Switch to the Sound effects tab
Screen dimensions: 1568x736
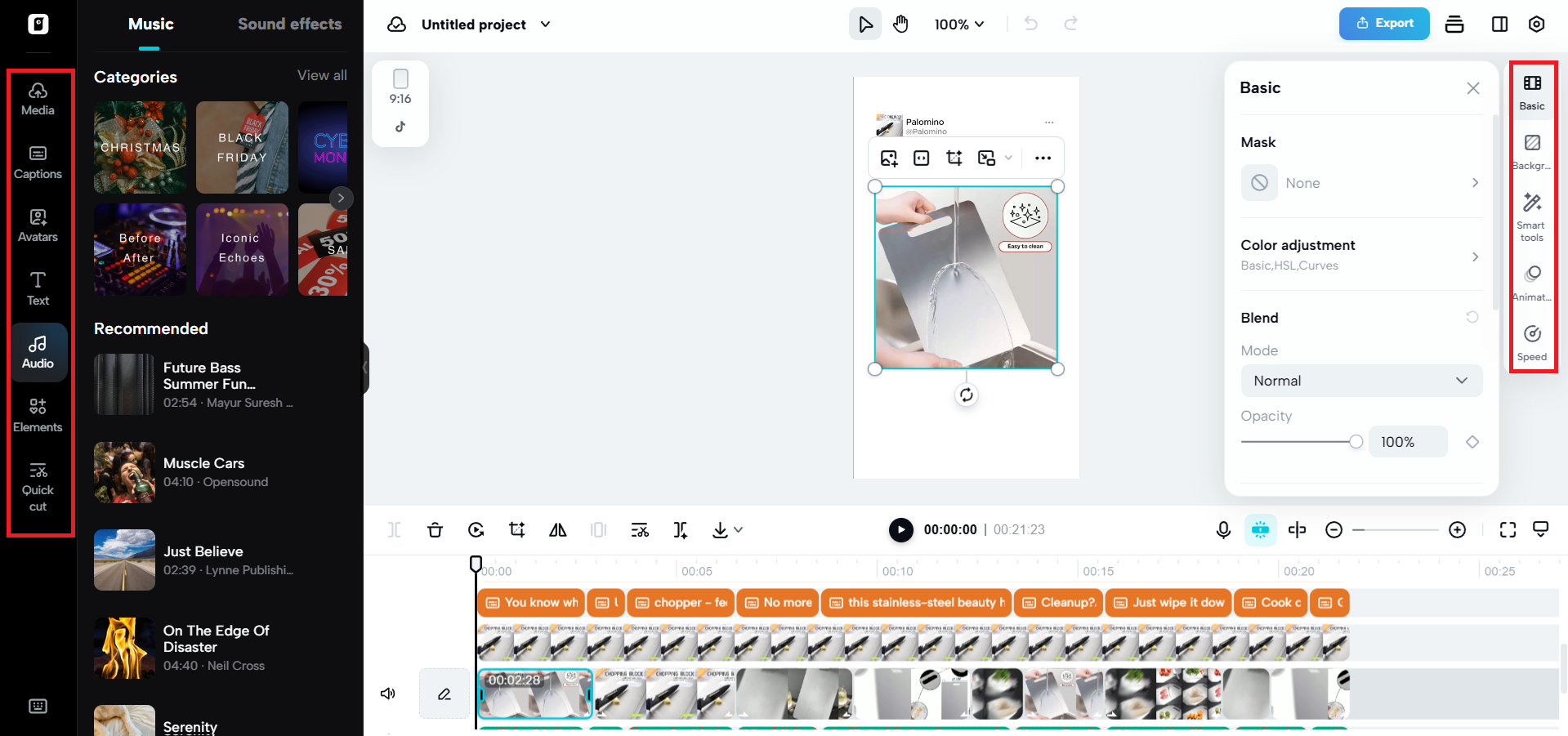coord(289,24)
